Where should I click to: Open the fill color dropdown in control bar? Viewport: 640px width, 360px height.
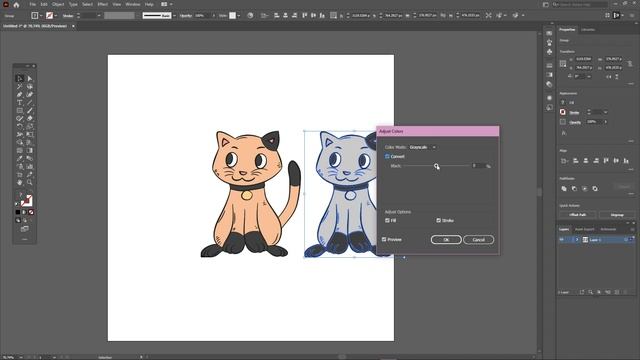point(41,16)
